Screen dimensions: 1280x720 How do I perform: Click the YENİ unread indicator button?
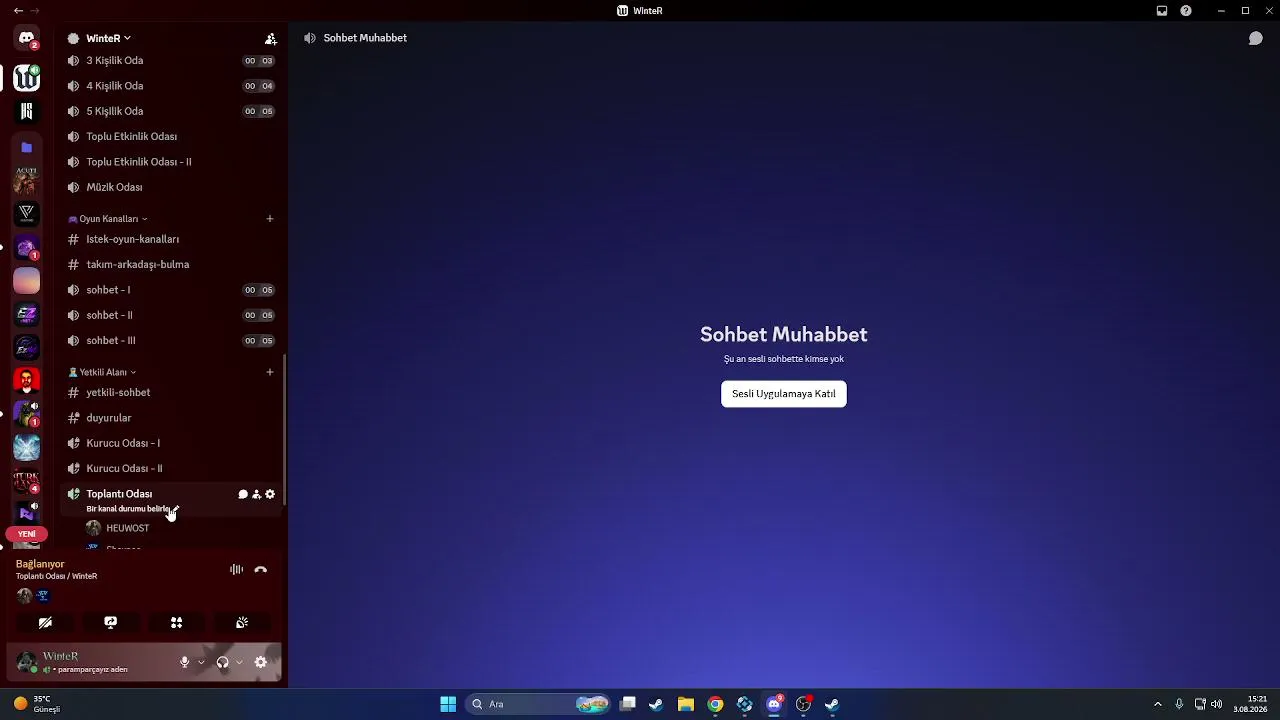click(x=27, y=534)
